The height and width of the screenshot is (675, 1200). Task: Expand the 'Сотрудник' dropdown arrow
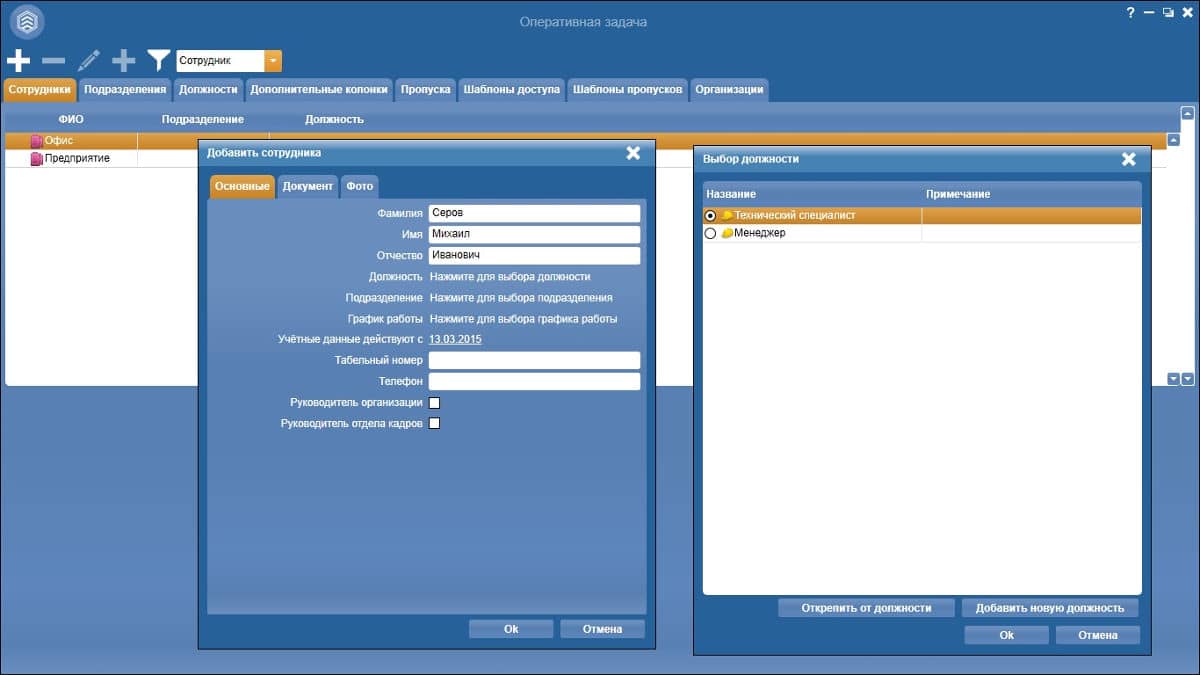click(x=273, y=61)
